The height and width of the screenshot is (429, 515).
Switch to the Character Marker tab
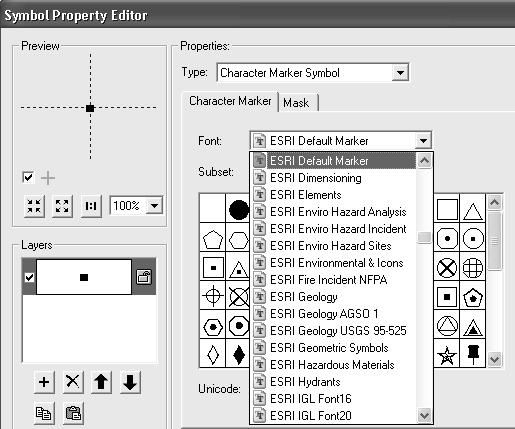pyautogui.click(x=230, y=101)
